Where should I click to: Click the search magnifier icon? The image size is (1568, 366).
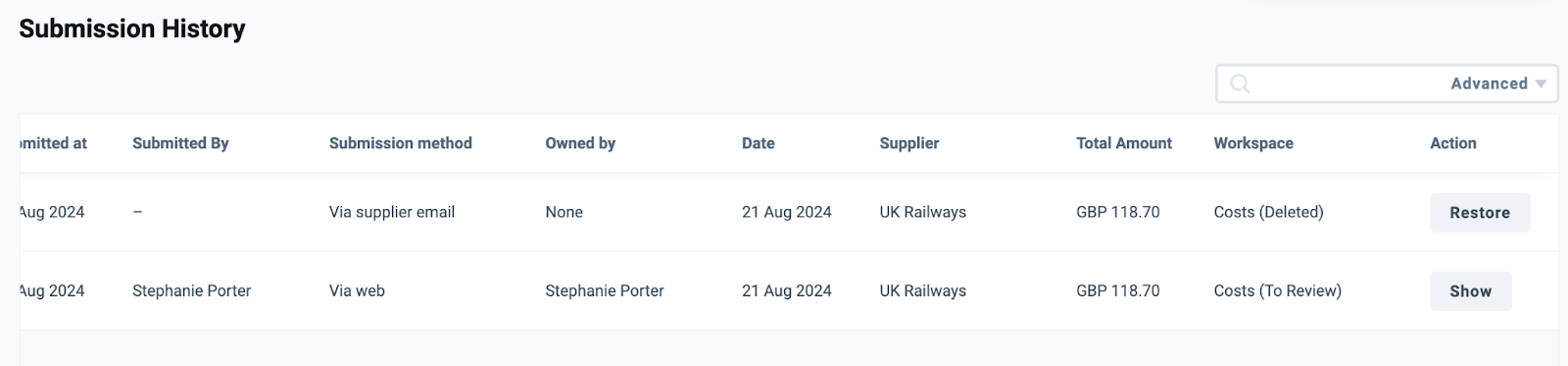(1240, 84)
